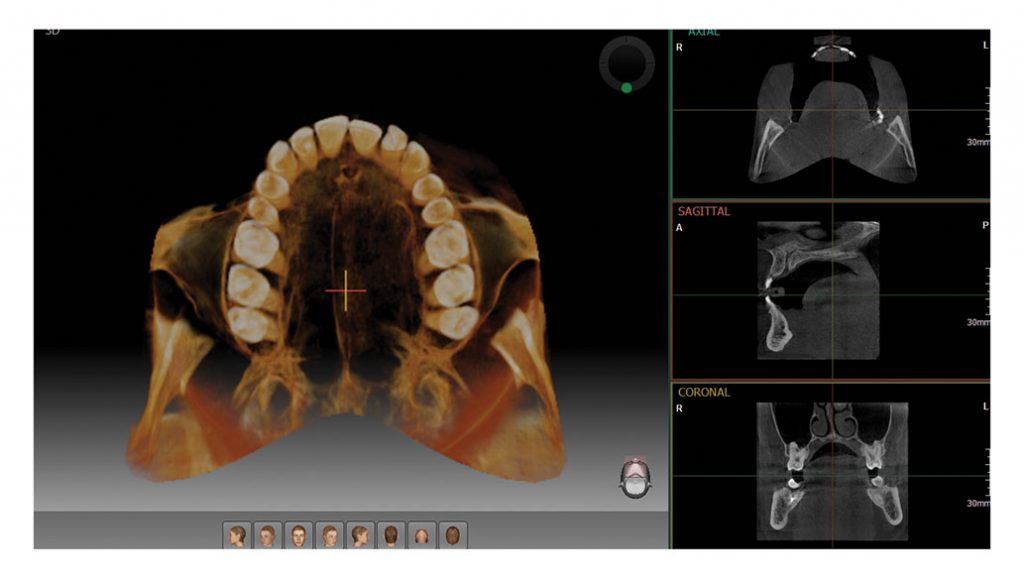The image size is (1024, 580).
Task: Select the SAGITTAL view label
Action: (705, 212)
